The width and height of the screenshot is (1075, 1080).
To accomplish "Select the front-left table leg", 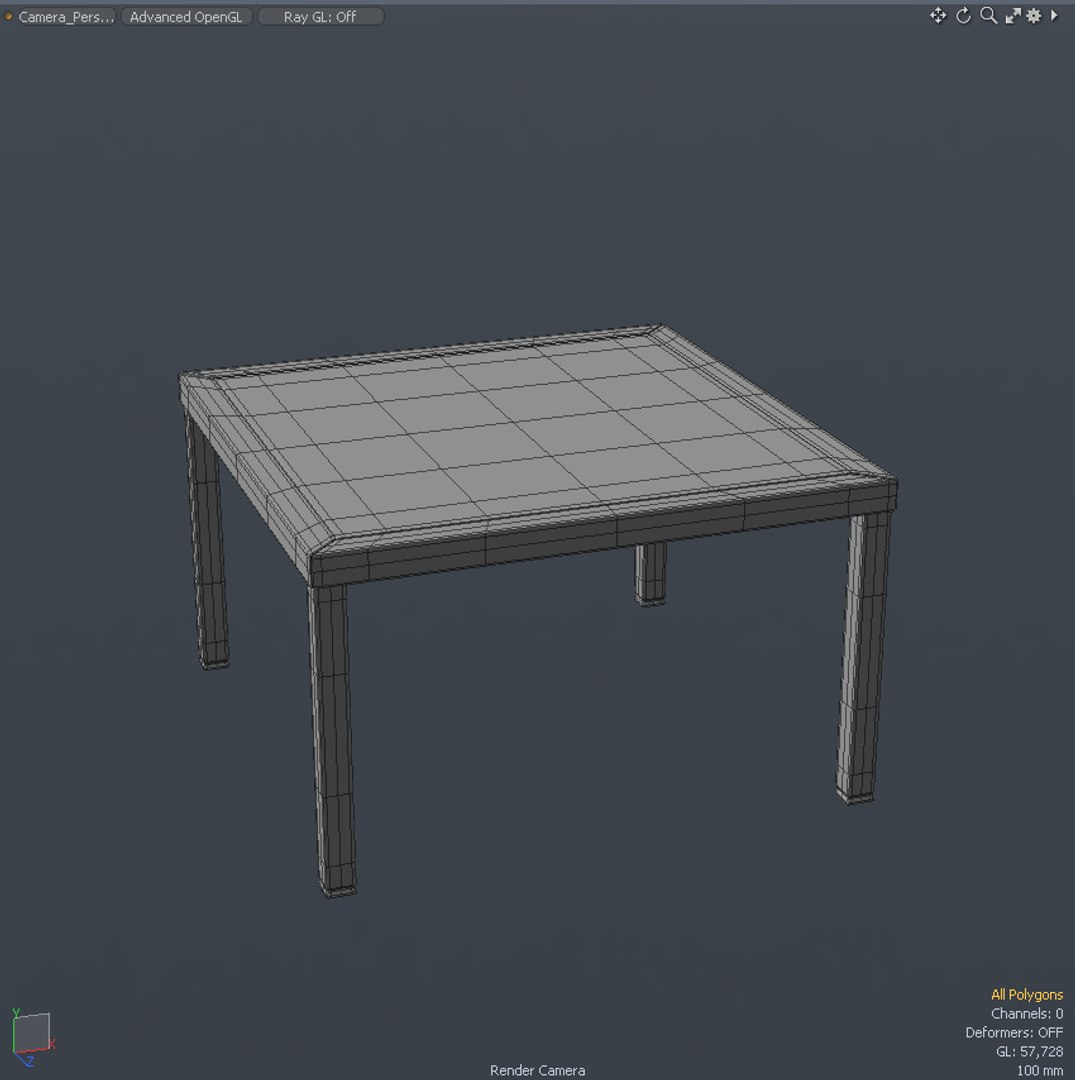I will (x=333, y=740).
